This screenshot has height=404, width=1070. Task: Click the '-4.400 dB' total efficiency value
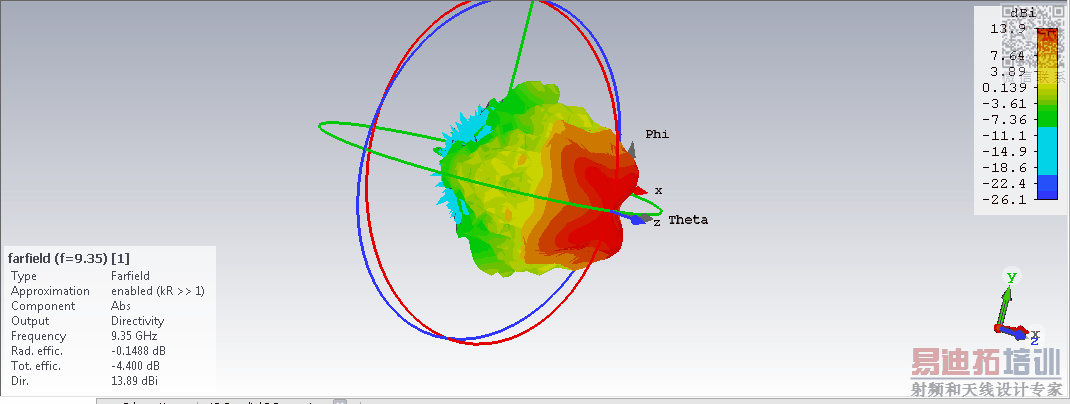coord(136,366)
